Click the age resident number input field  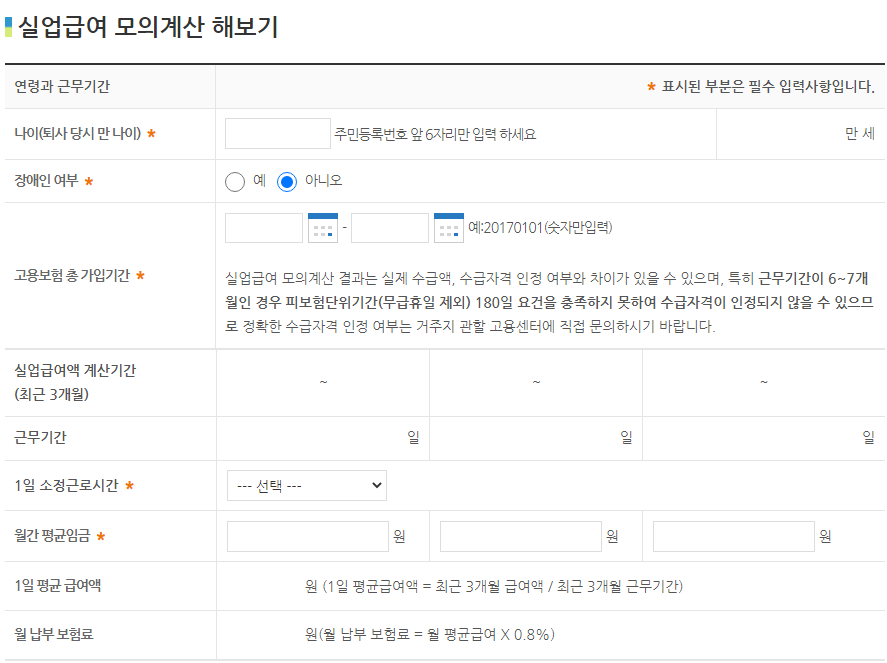278,134
